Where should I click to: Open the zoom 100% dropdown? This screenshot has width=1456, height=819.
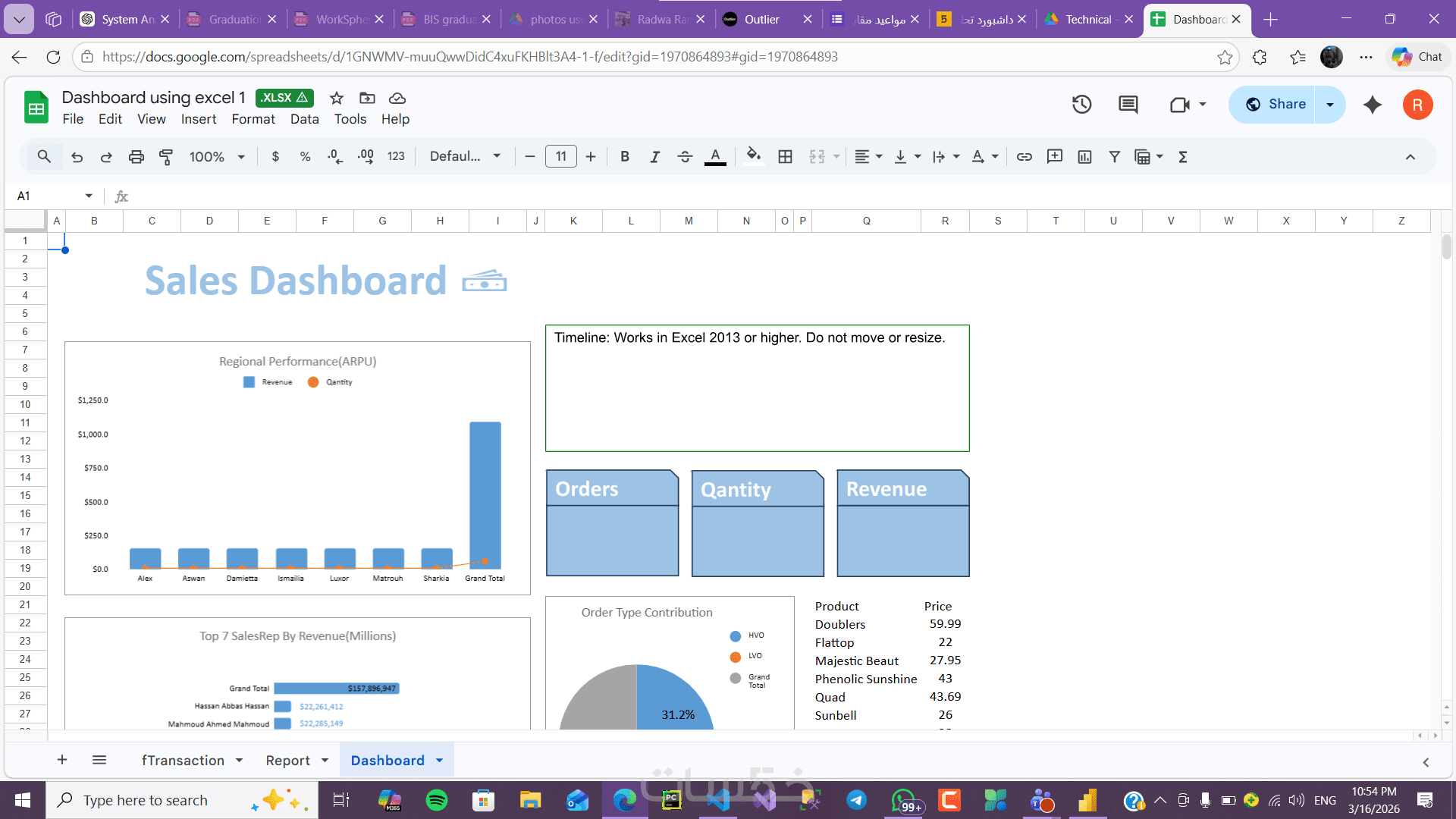[217, 157]
